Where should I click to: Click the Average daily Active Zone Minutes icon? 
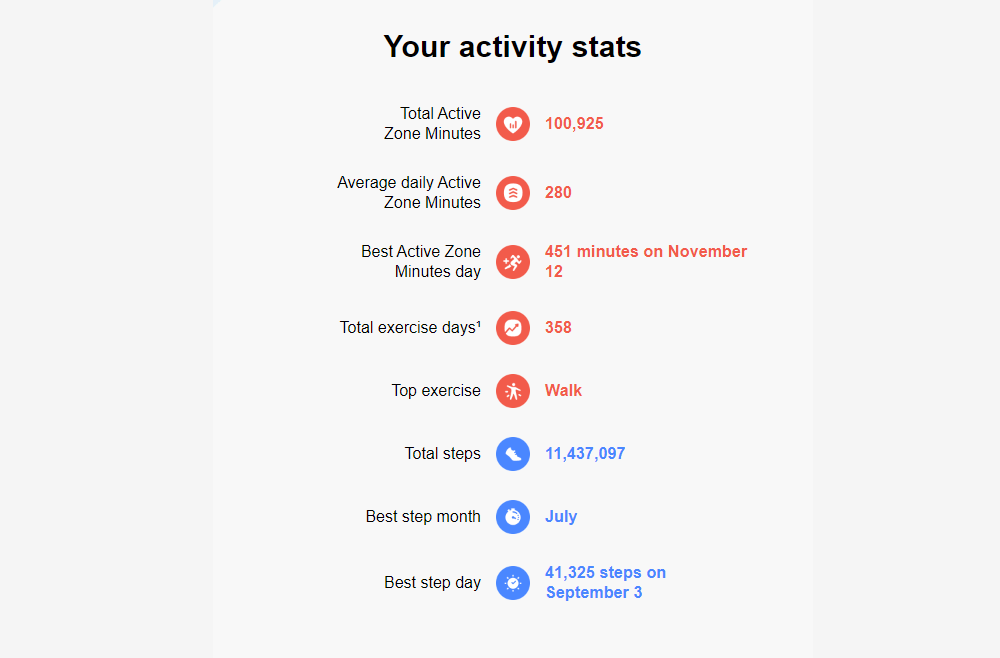click(513, 193)
